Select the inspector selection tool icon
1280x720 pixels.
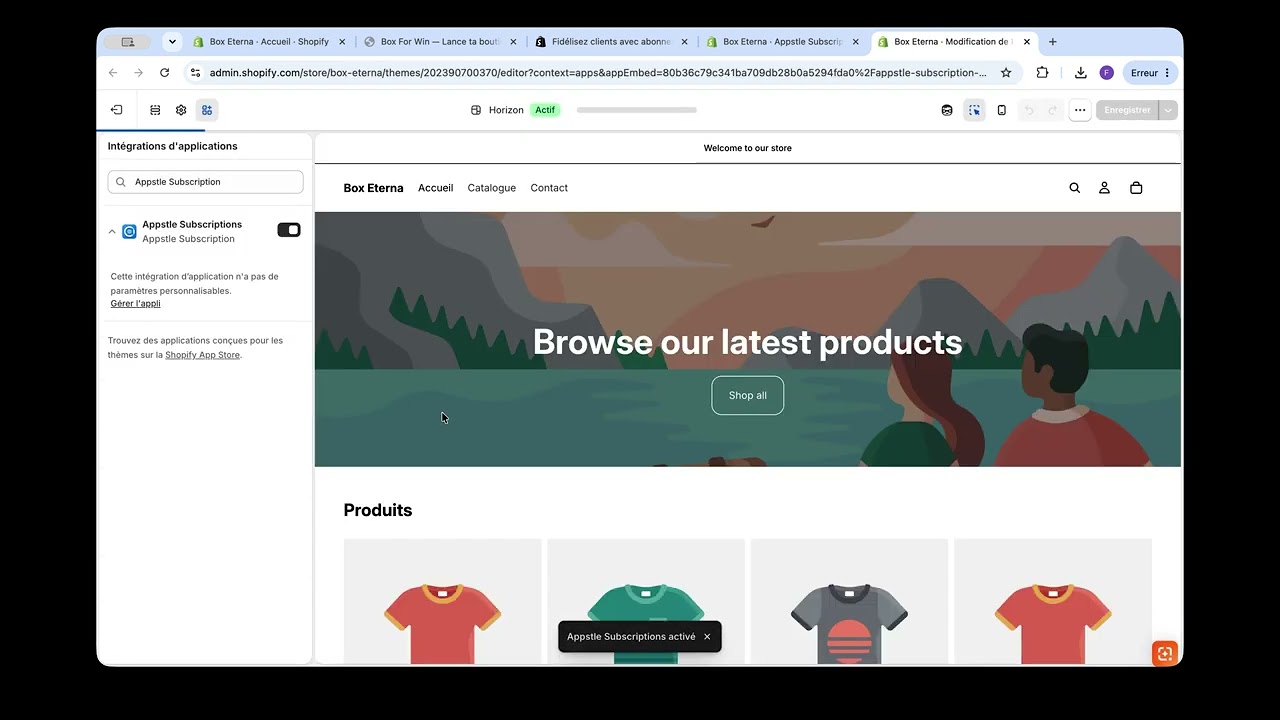point(974,110)
